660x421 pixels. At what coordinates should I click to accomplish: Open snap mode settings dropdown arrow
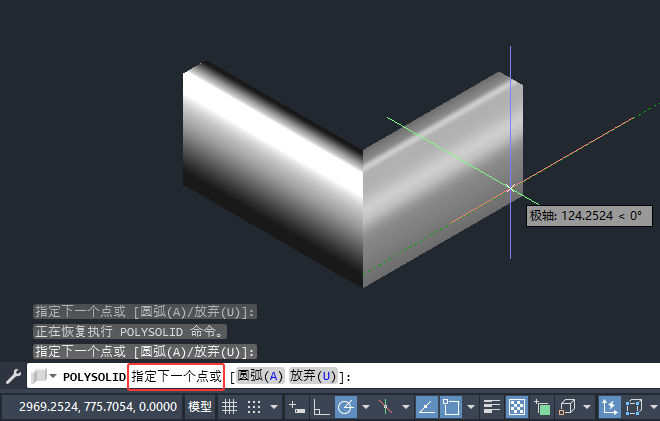pos(274,407)
